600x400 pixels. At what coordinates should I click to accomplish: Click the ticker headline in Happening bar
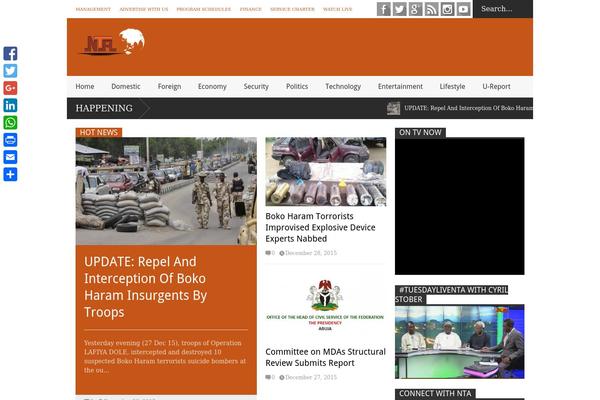(x=468, y=108)
